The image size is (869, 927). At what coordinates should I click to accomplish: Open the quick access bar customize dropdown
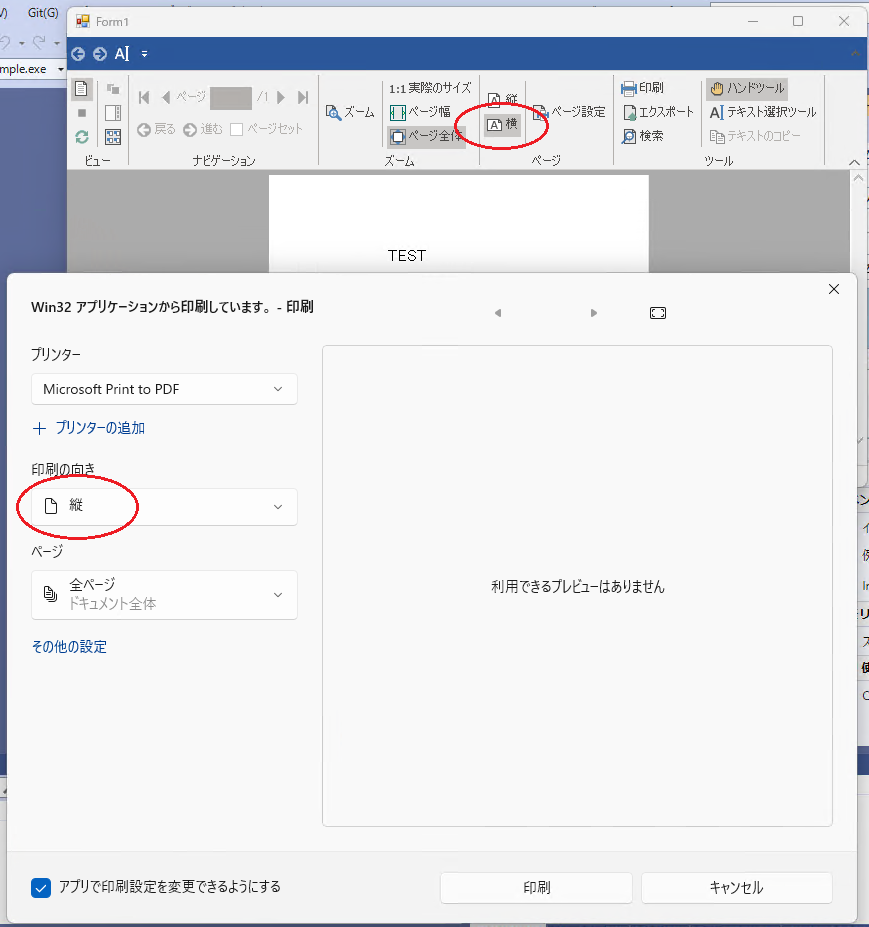pos(144,54)
